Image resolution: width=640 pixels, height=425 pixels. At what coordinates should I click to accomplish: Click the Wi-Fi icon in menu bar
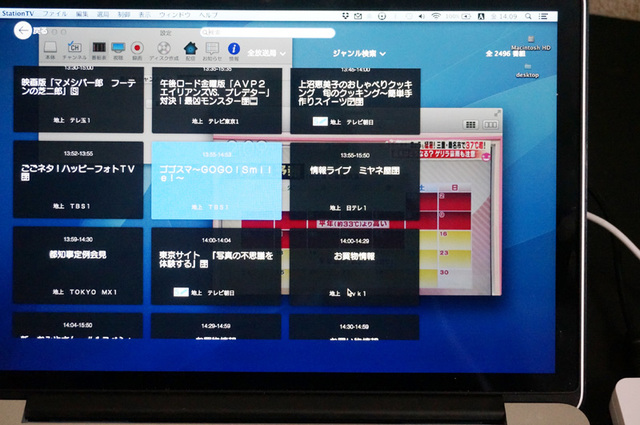pos(436,16)
